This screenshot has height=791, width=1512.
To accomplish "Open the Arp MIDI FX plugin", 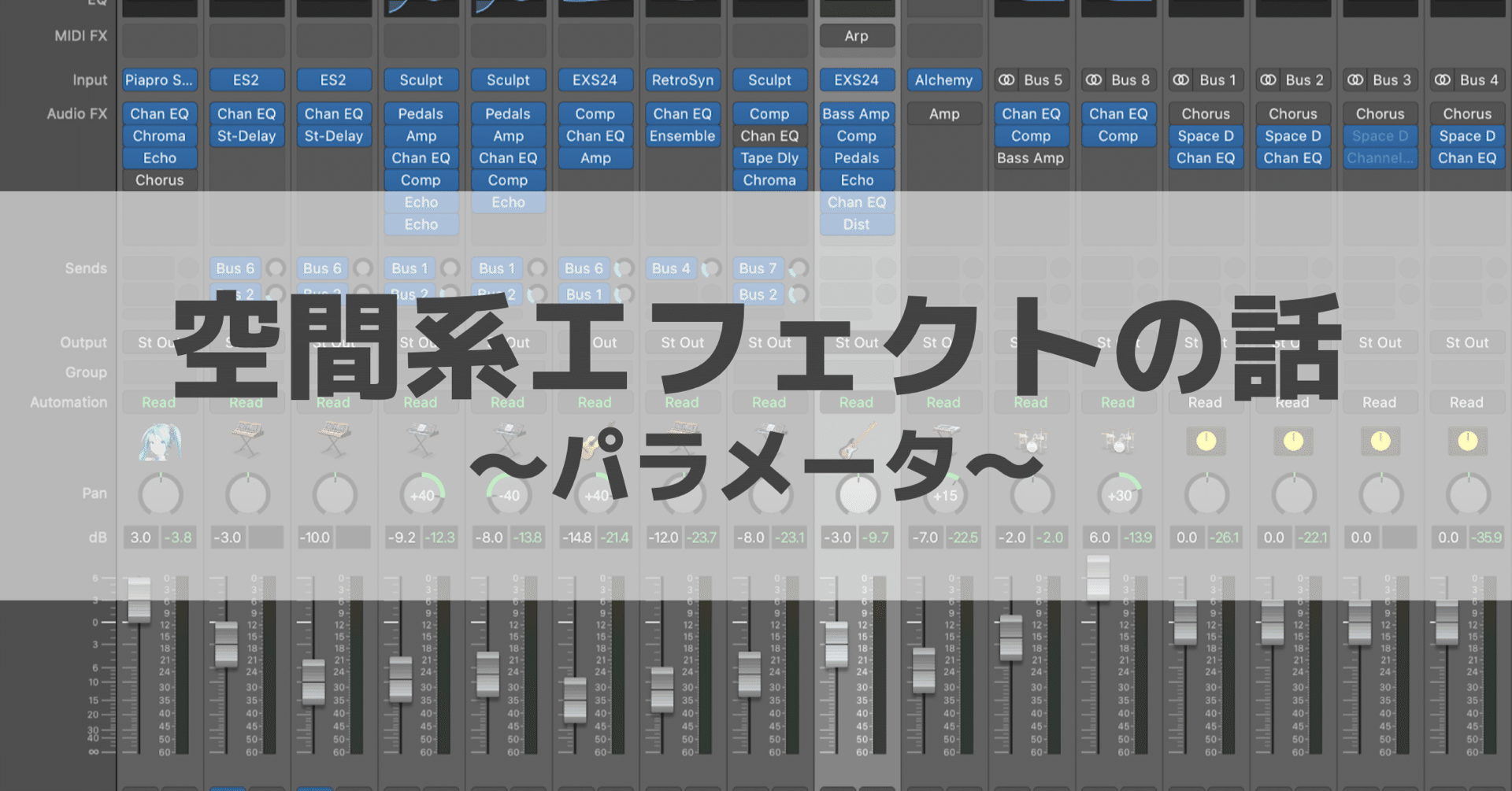I will [857, 36].
